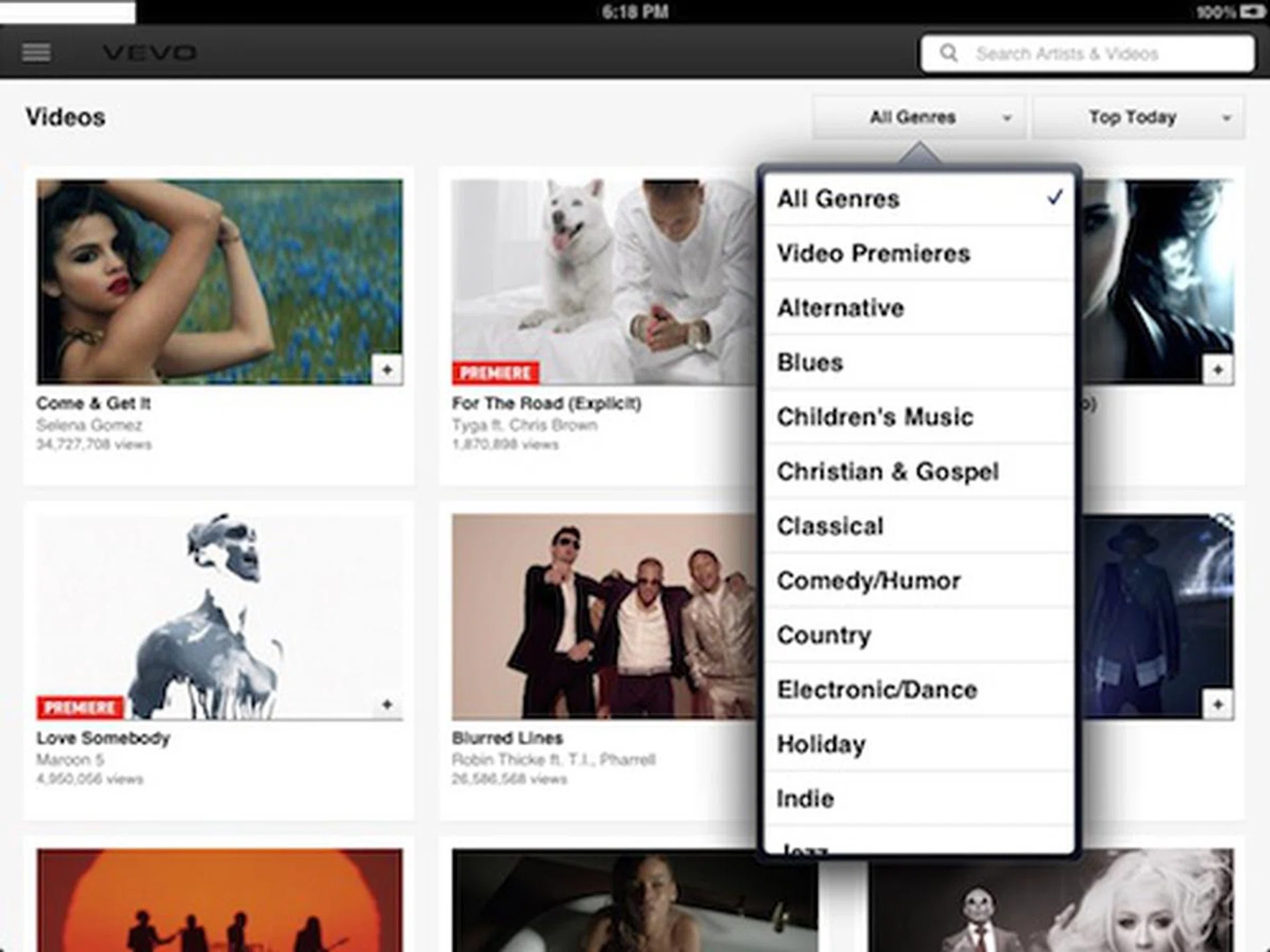
Task: Click the VEVO logo
Action: point(149,52)
